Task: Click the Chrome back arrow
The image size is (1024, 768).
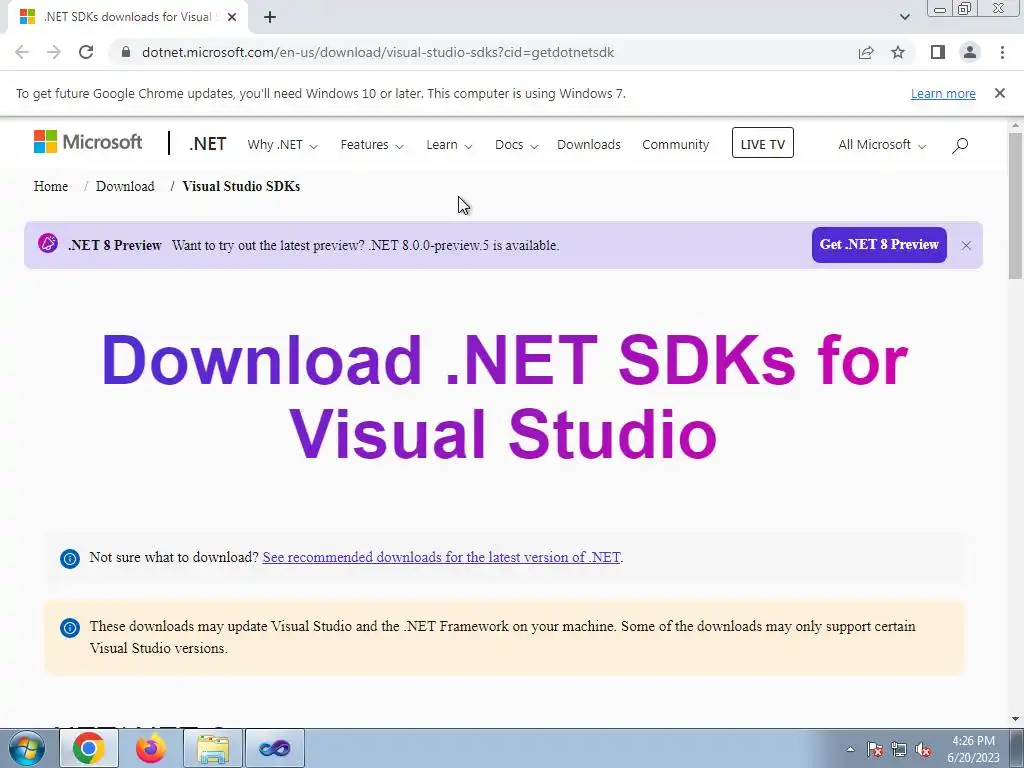Action: click(22, 52)
